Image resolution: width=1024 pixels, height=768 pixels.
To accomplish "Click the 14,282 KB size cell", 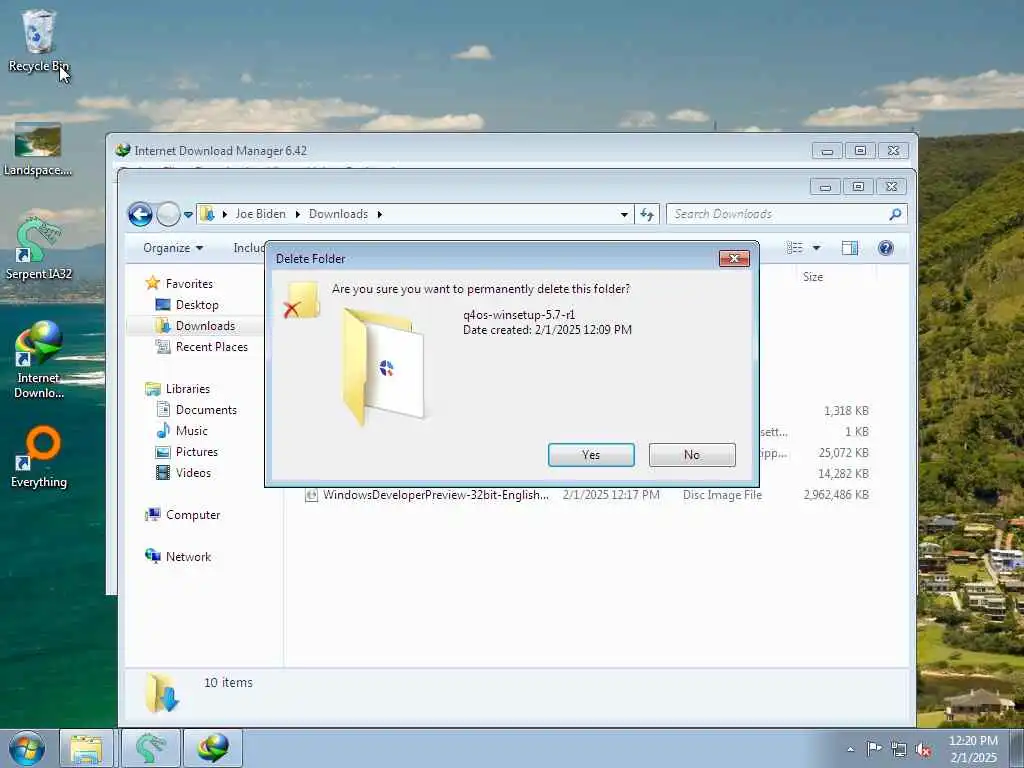I will point(844,473).
